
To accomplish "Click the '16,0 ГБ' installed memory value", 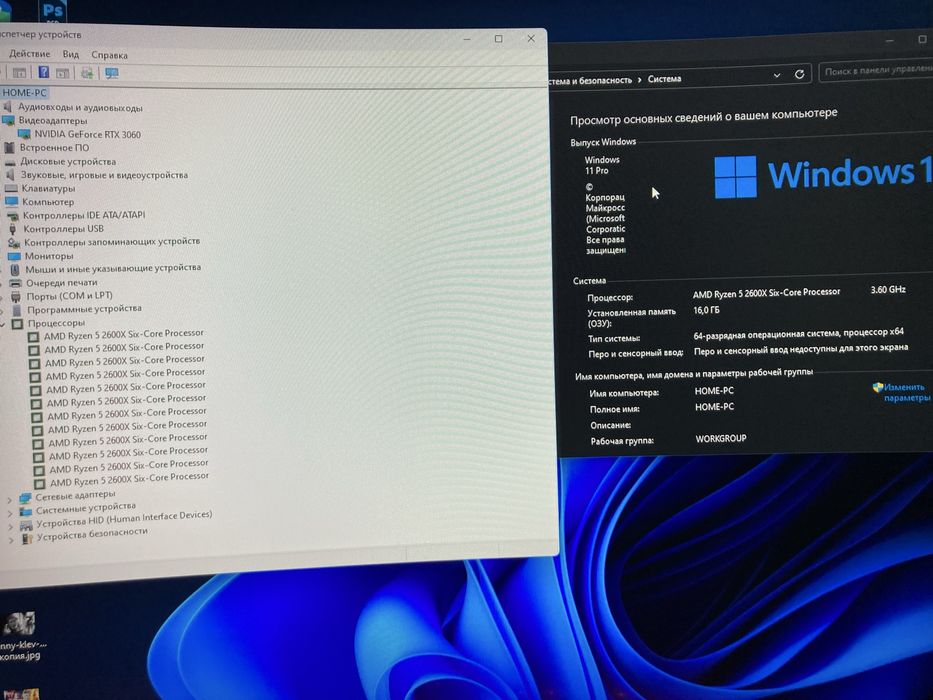I will [x=706, y=310].
